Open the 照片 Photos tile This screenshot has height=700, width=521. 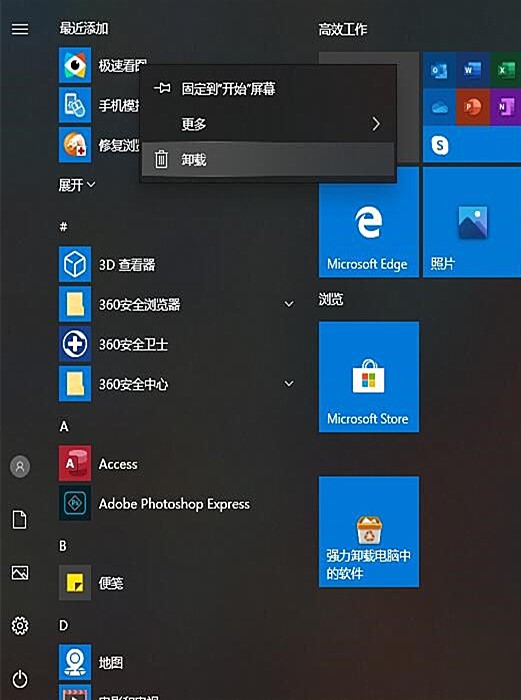pyautogui.click(x=472, y=222)
